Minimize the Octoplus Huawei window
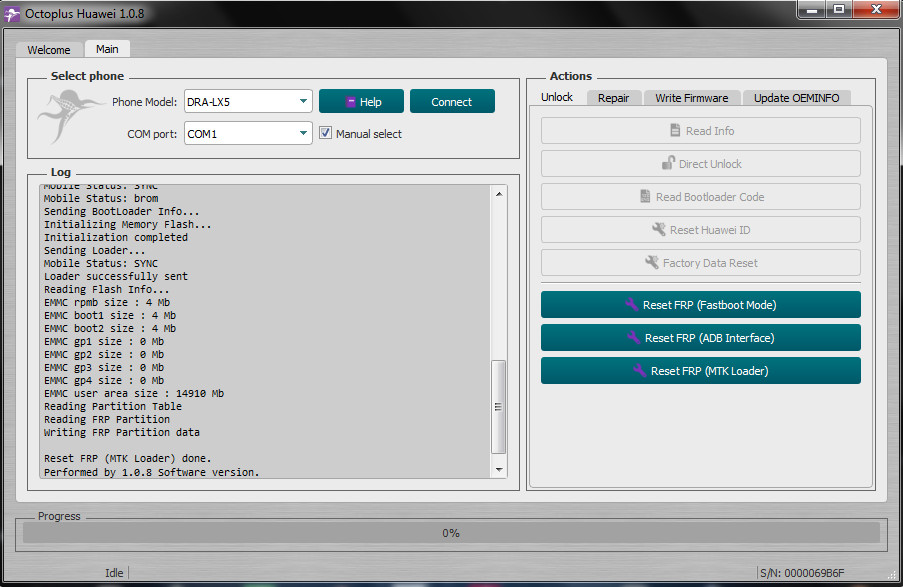 (x=812, y=10)
